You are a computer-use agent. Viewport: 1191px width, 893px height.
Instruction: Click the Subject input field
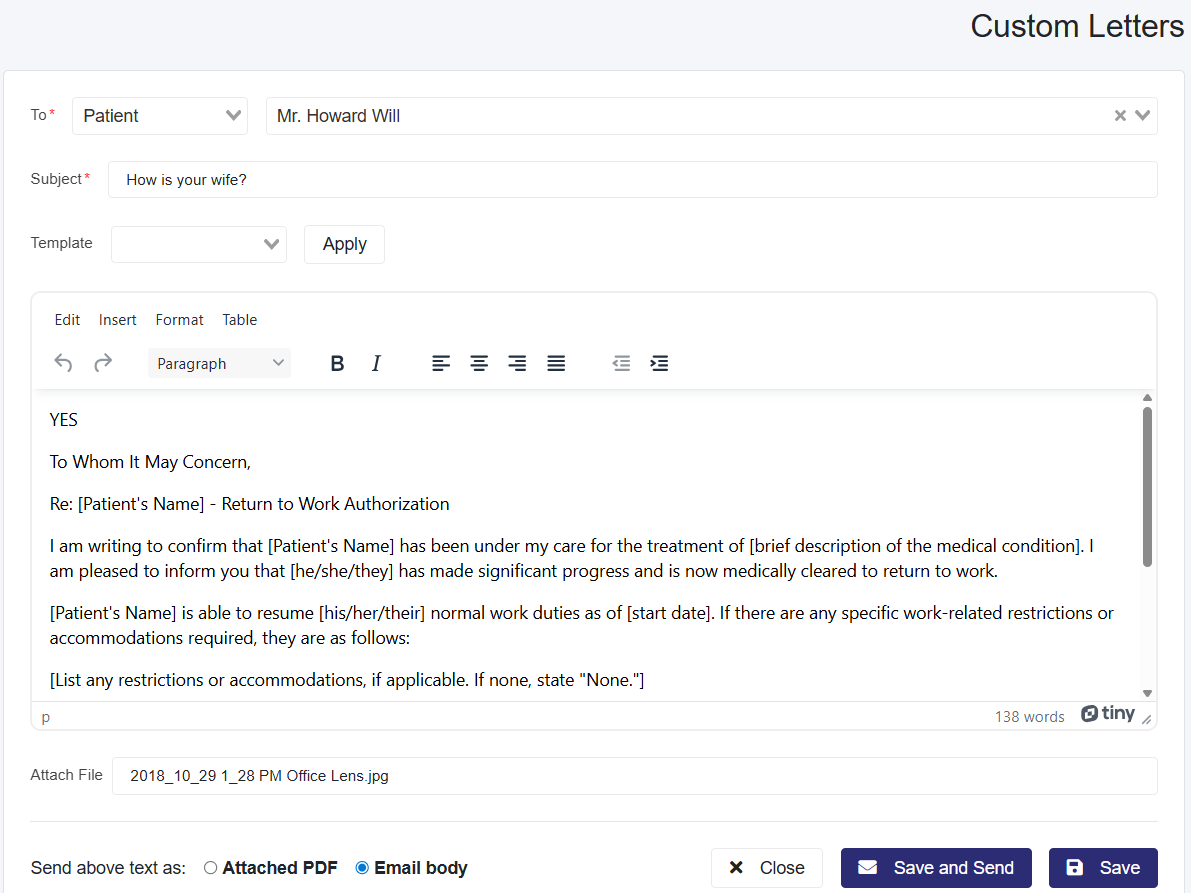click(632, 180)
